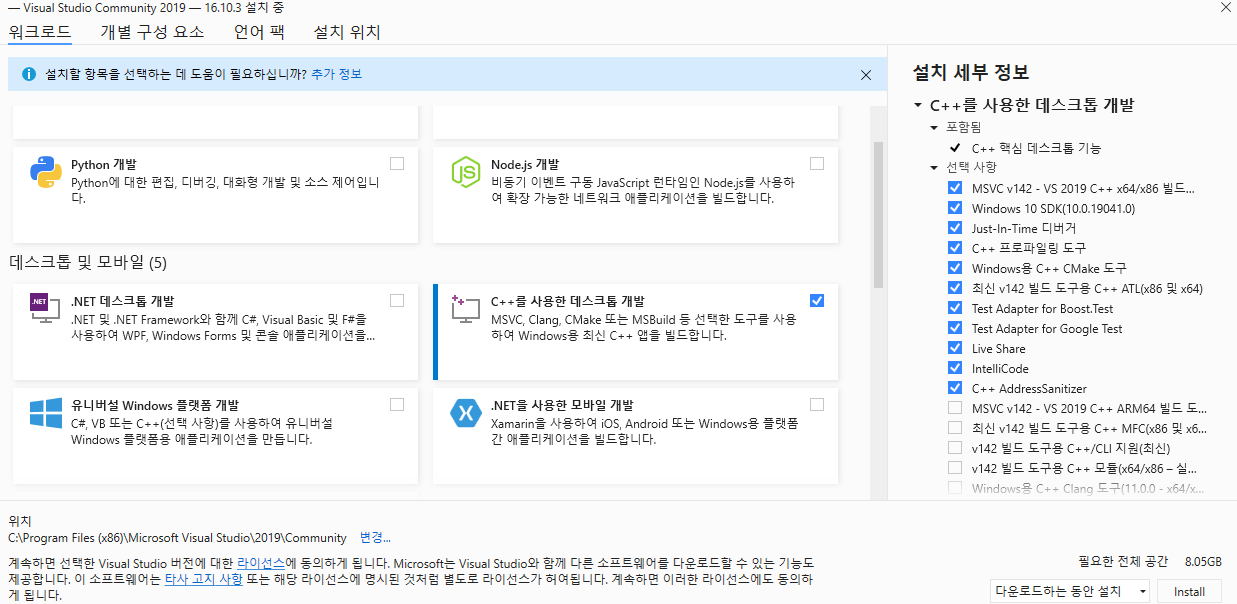1237x604 pixels.
Task: Click the C++ desktop development workload icon
Action: coord(466,309)
